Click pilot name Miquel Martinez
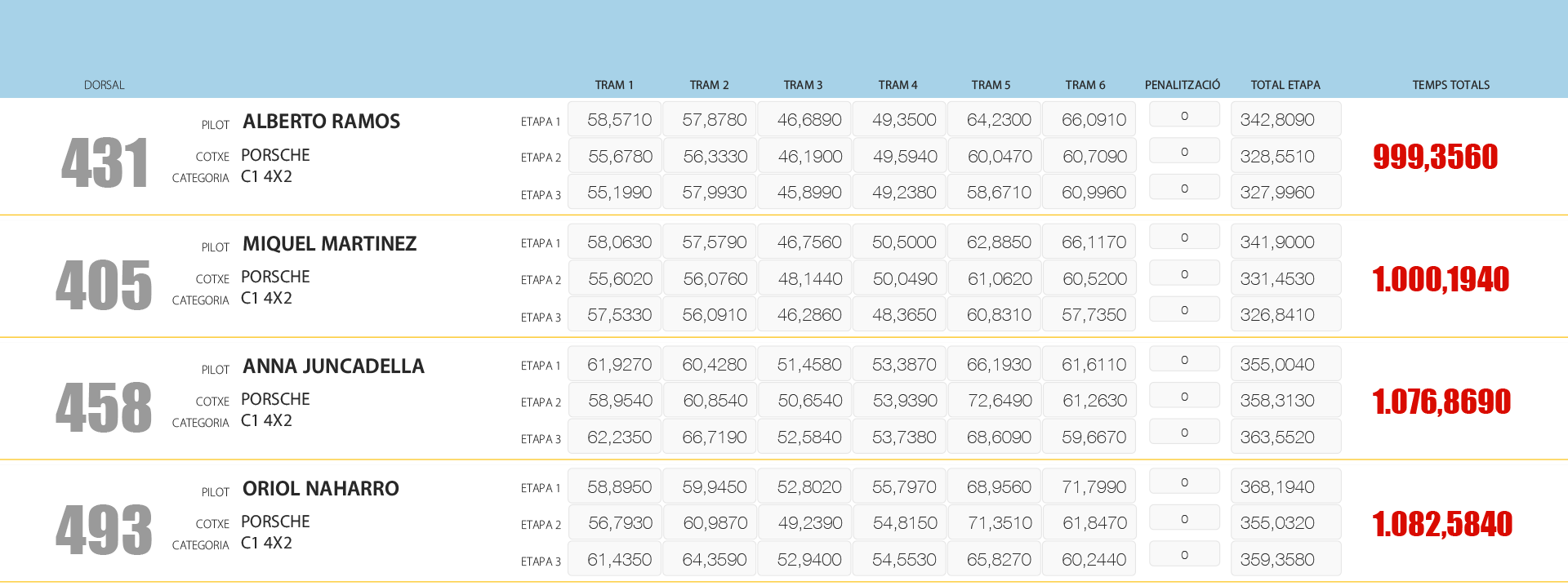The width and height of the screenshot is (1568, 586). [329, 244]
